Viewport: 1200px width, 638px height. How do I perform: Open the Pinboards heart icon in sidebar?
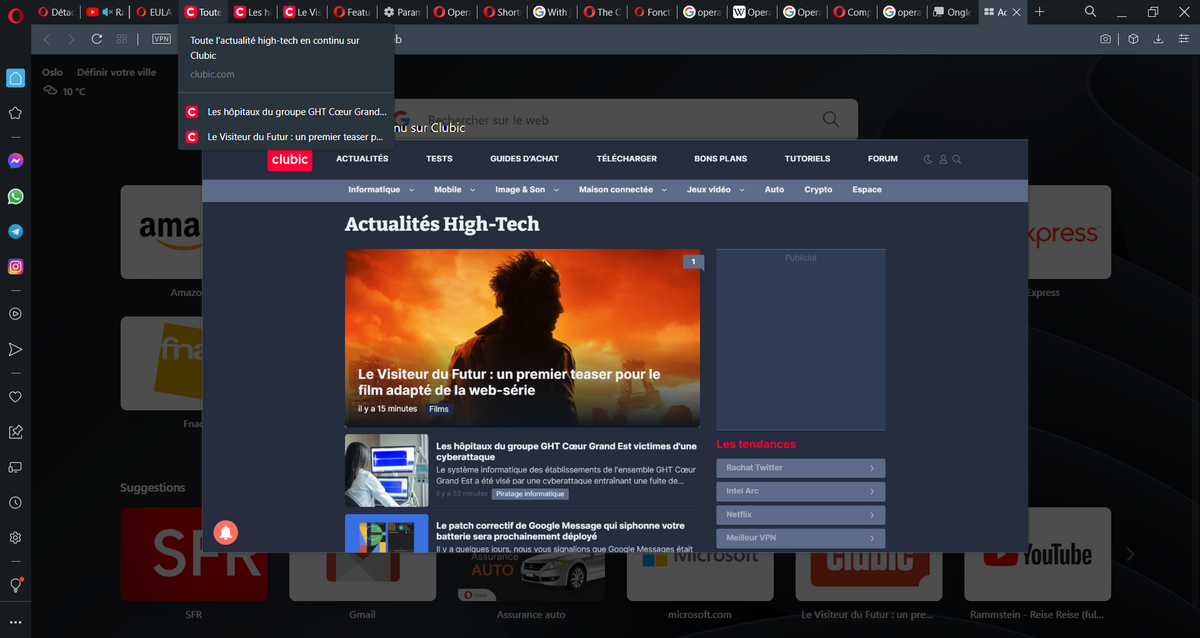point(15,397)
